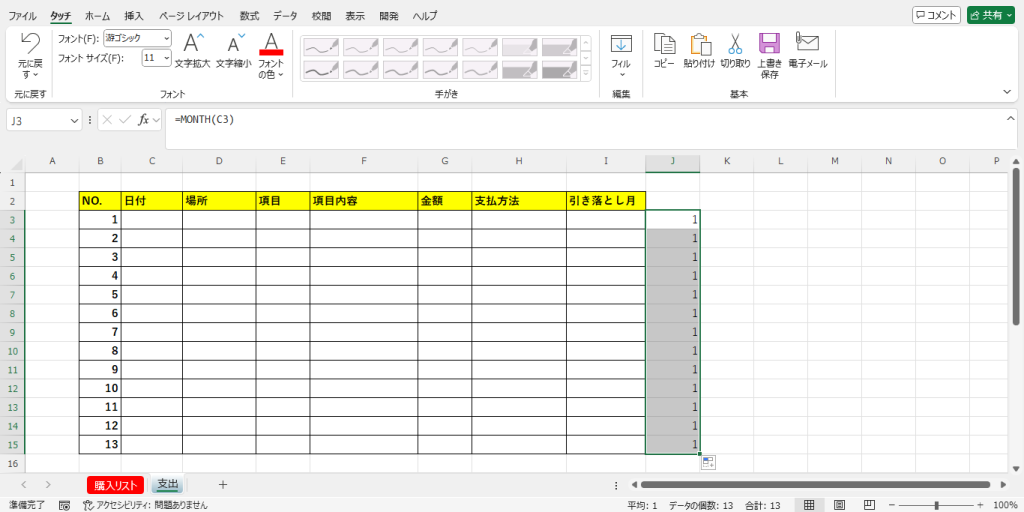Open the font size dropdown
This screenshot has width=1024, height=512.
165,58
